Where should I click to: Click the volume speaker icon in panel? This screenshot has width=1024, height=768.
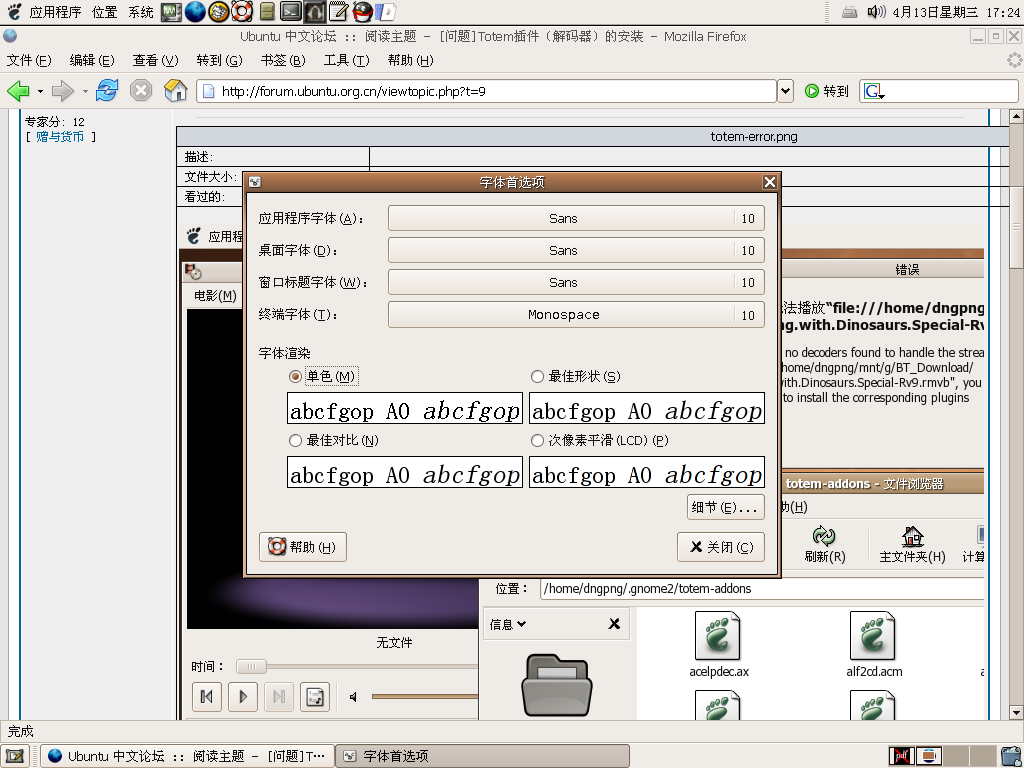coord(876,12)
